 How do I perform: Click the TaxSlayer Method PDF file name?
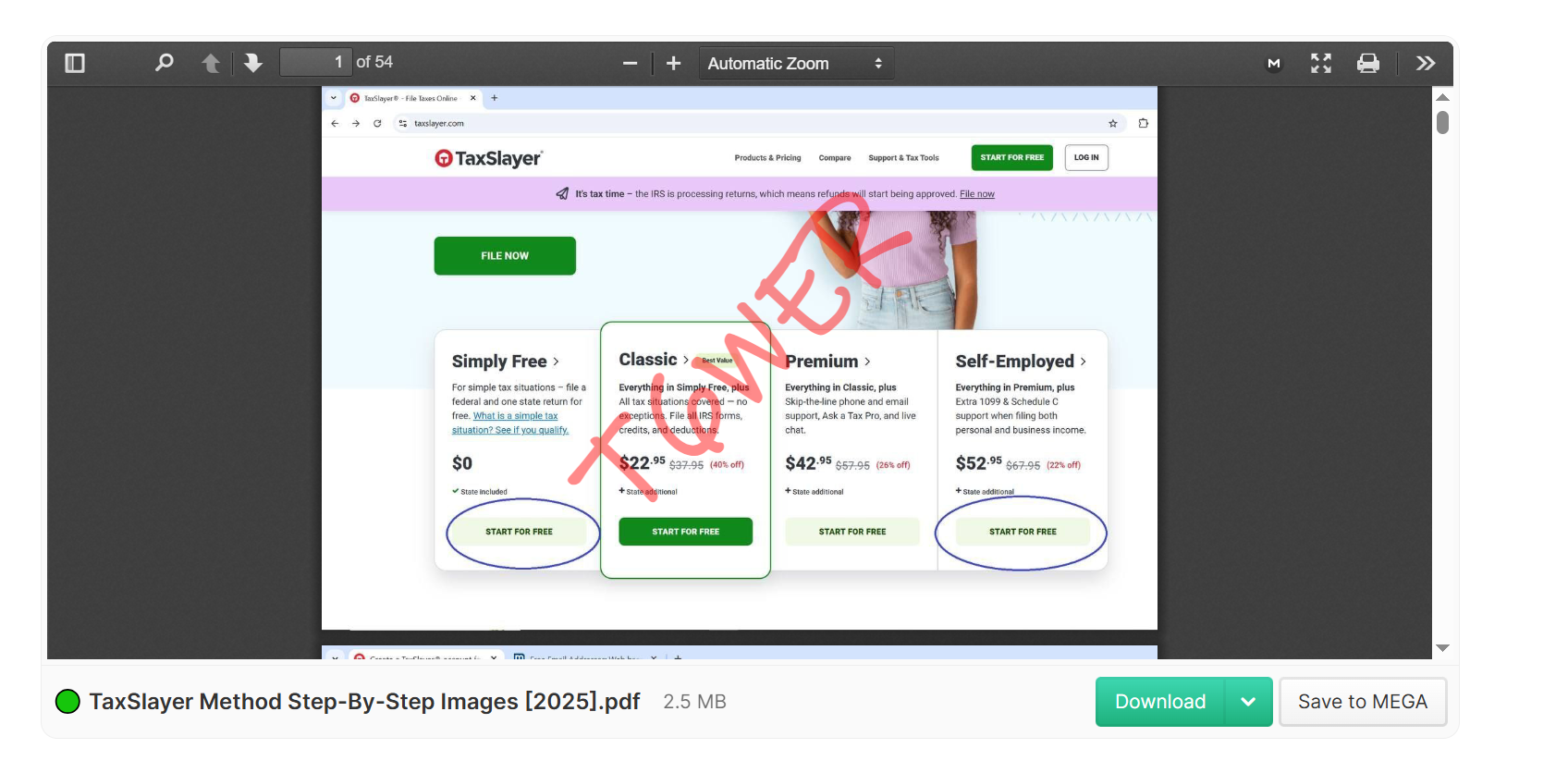(x=364, y=702)
